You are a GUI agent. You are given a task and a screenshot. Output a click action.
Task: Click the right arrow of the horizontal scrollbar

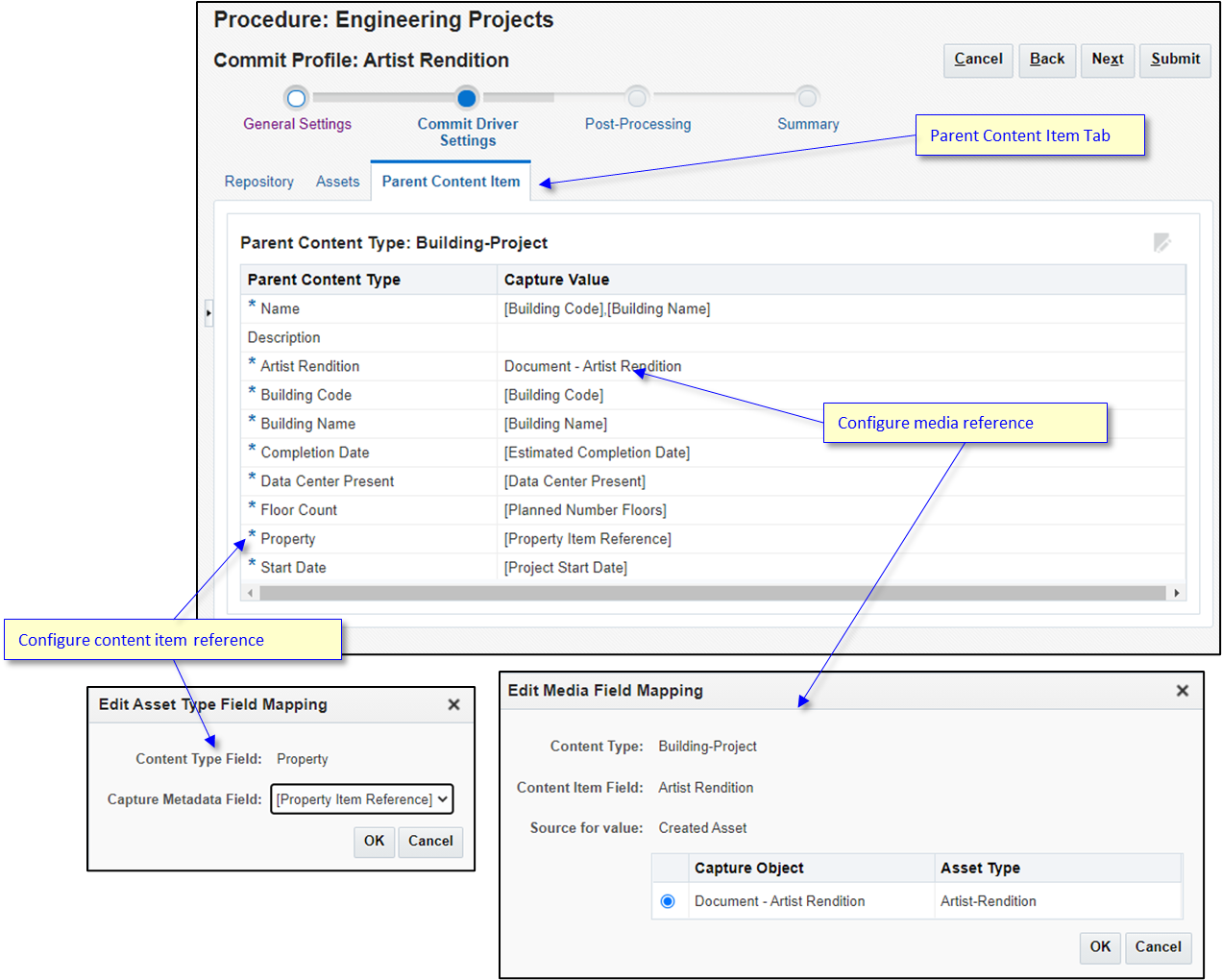(x=1176, y=593)
